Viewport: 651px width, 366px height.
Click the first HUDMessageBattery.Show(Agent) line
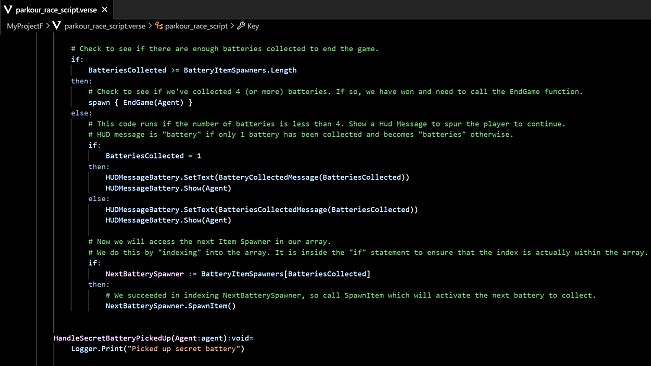[168, 188]
